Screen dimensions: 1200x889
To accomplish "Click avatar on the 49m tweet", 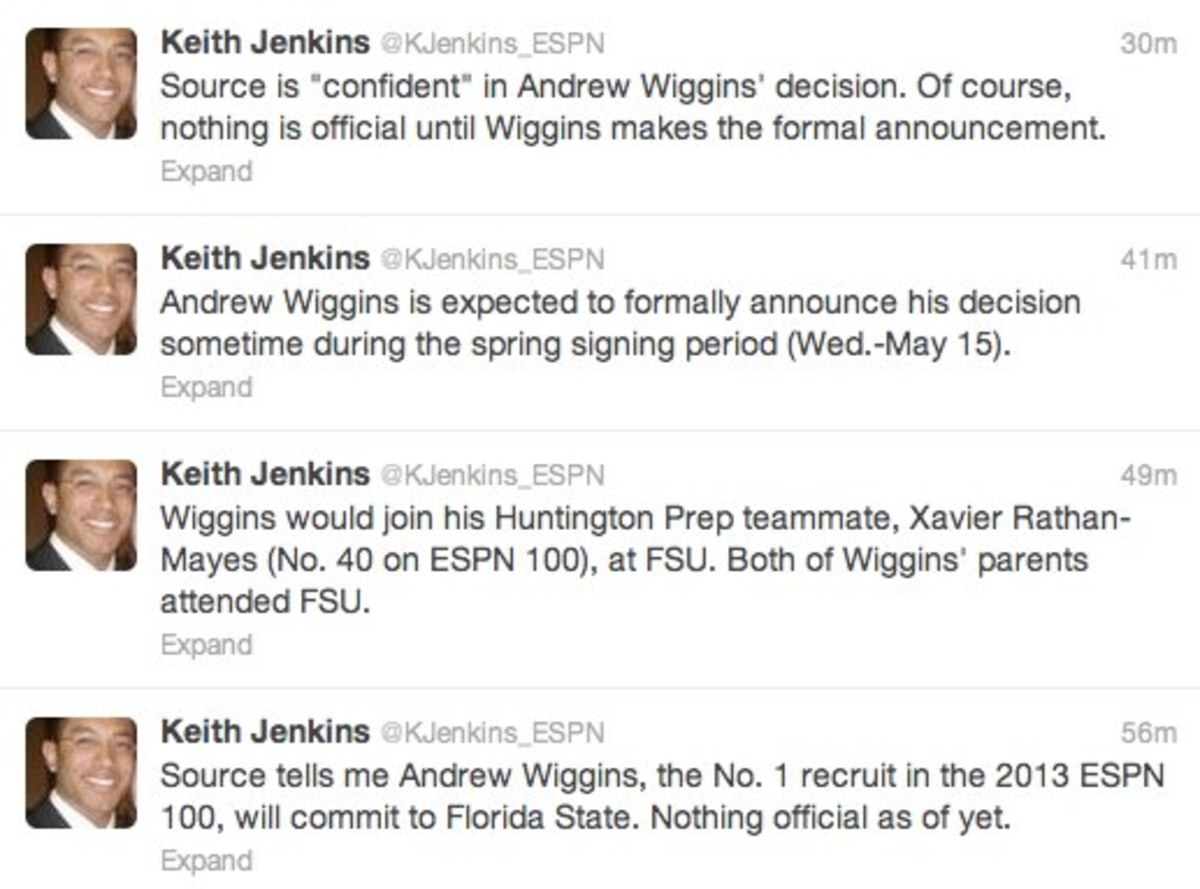I will click(x=81, y=515).
